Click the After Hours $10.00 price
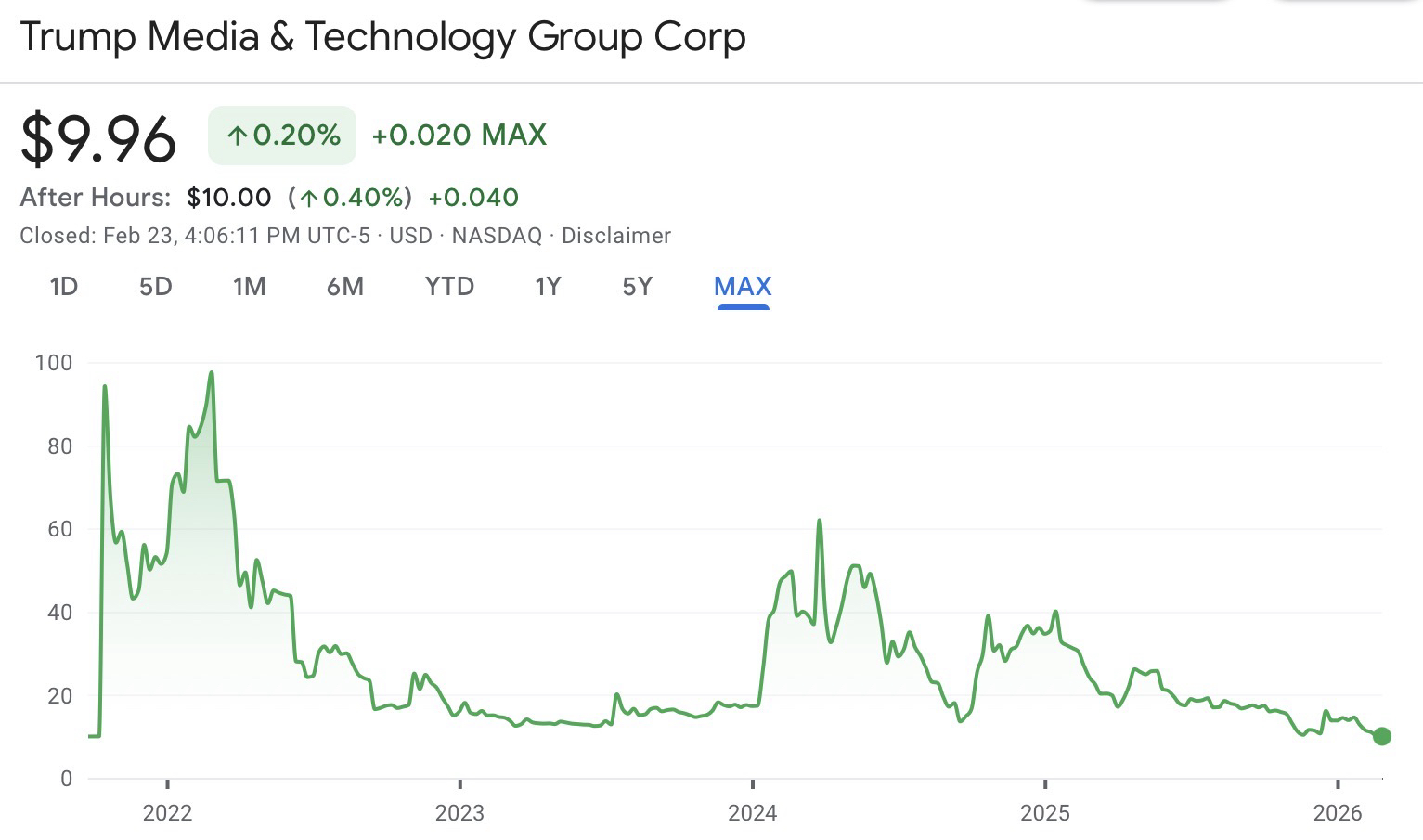Screen dimensions: 1423x840 click(228, 198)
